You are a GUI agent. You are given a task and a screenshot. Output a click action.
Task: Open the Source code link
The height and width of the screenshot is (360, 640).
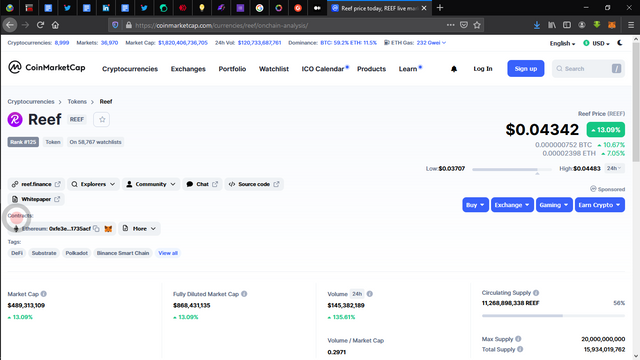point(254,184)
